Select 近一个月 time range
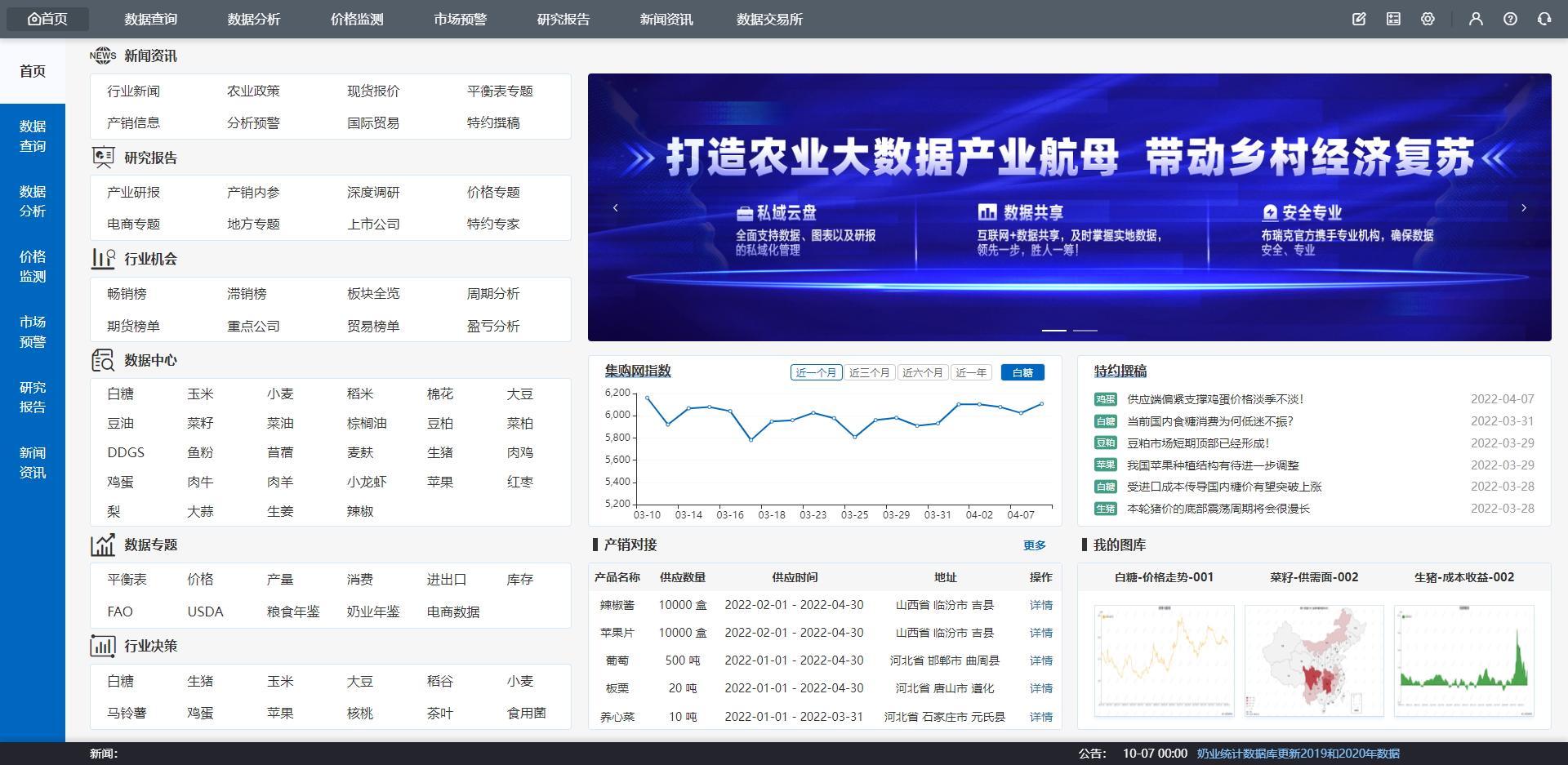Image resolution: width=1568 pixels, height=765 pixels. click(x=816, y=372)
